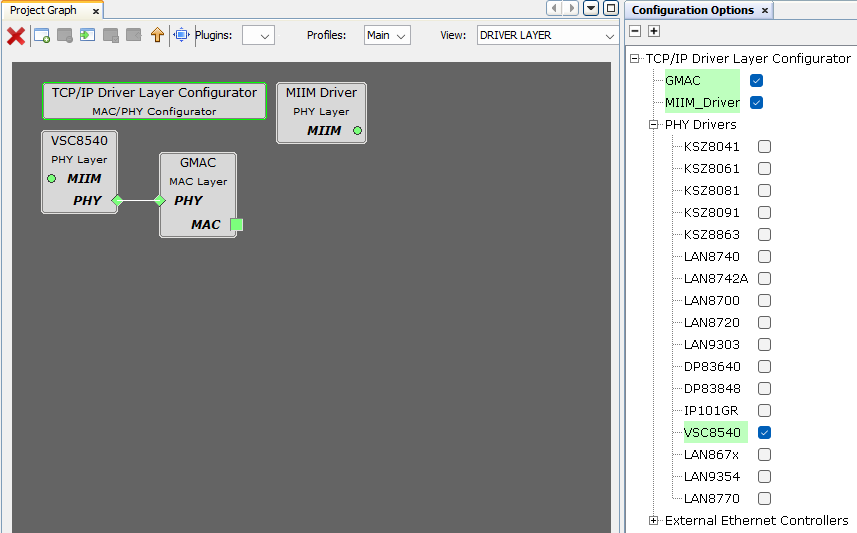Tick the KSZ8863 checkbox
The width and height of the screenshot is (857, 533).
click(765, 235)
